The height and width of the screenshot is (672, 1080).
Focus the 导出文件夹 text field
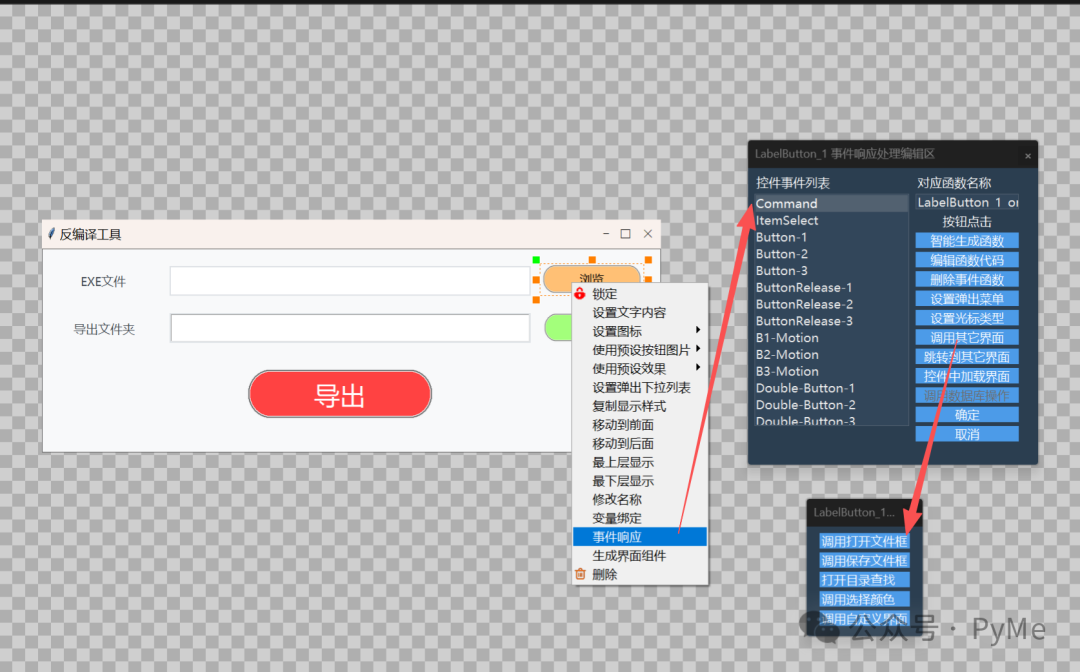point(349,328)
